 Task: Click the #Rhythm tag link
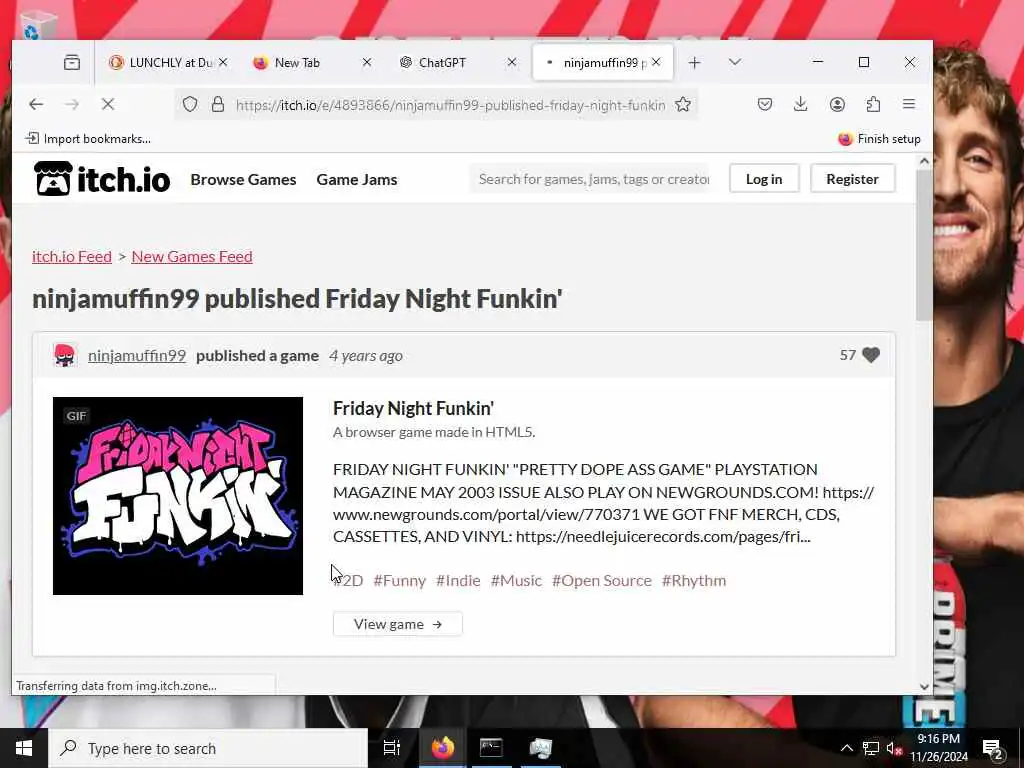694,580
